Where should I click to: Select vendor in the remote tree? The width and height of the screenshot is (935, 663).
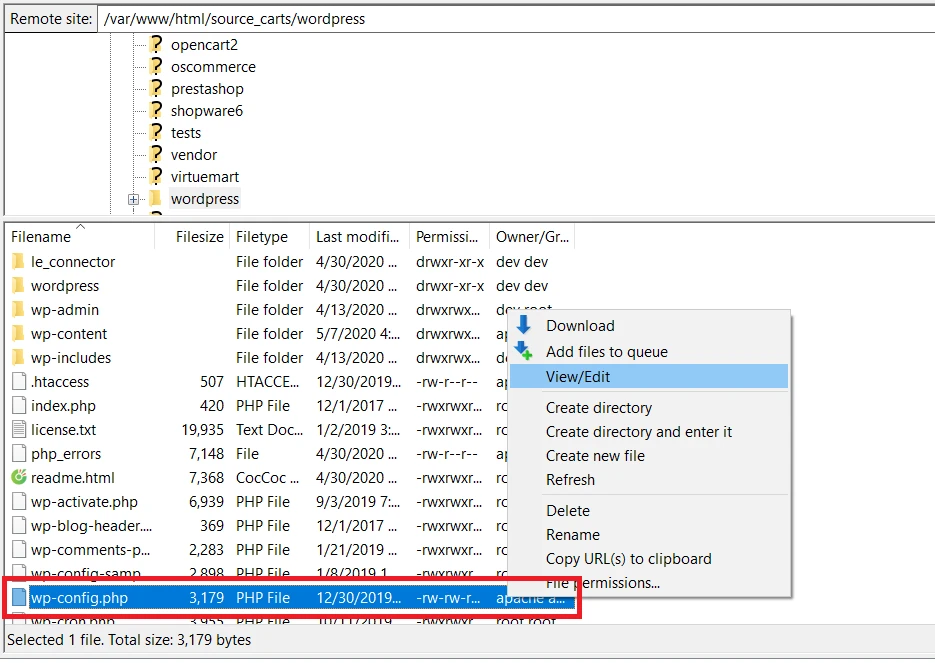[x=194, y=155]
